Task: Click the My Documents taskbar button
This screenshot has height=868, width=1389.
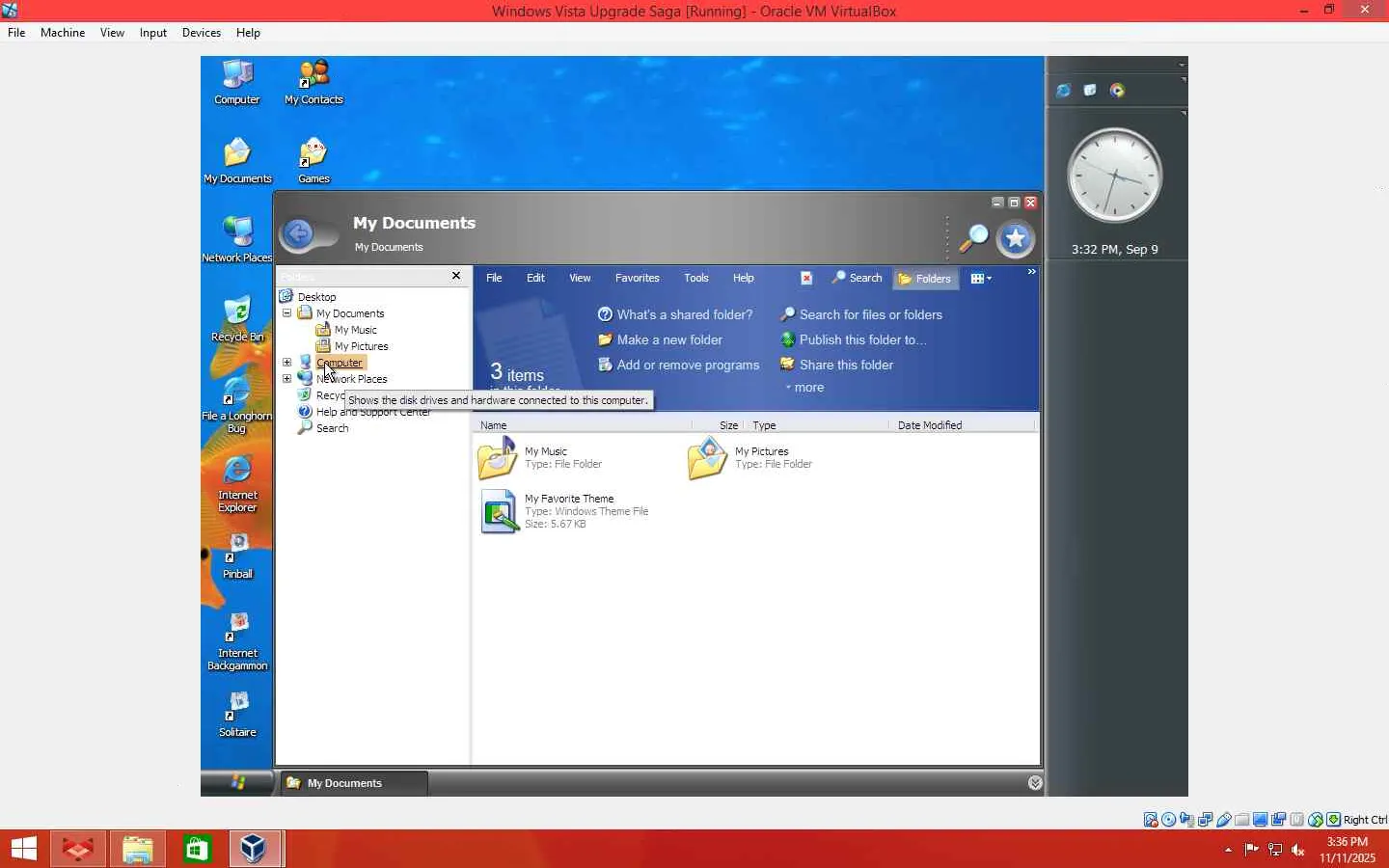Action: point(354,783)
